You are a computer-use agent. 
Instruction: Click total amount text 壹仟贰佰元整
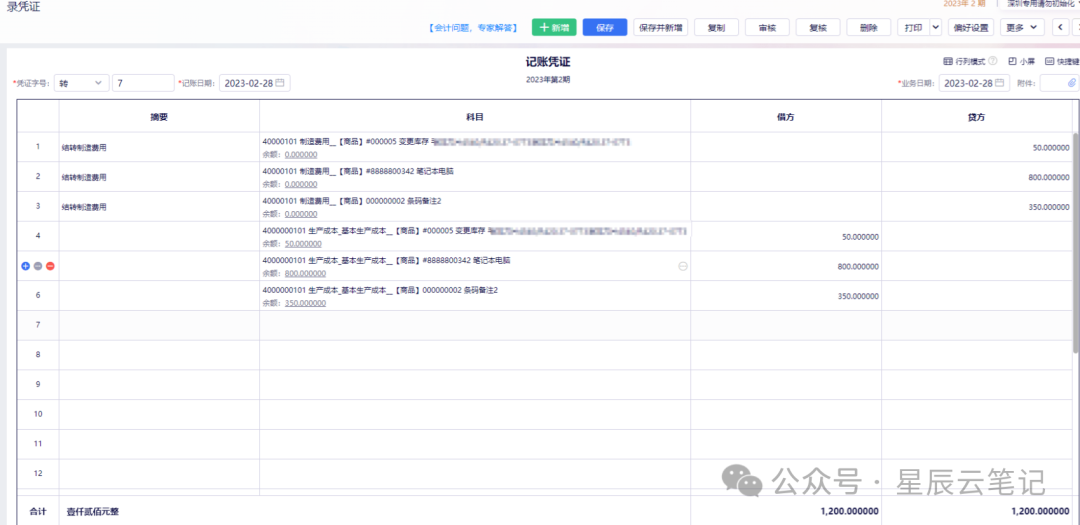[92, 511]
